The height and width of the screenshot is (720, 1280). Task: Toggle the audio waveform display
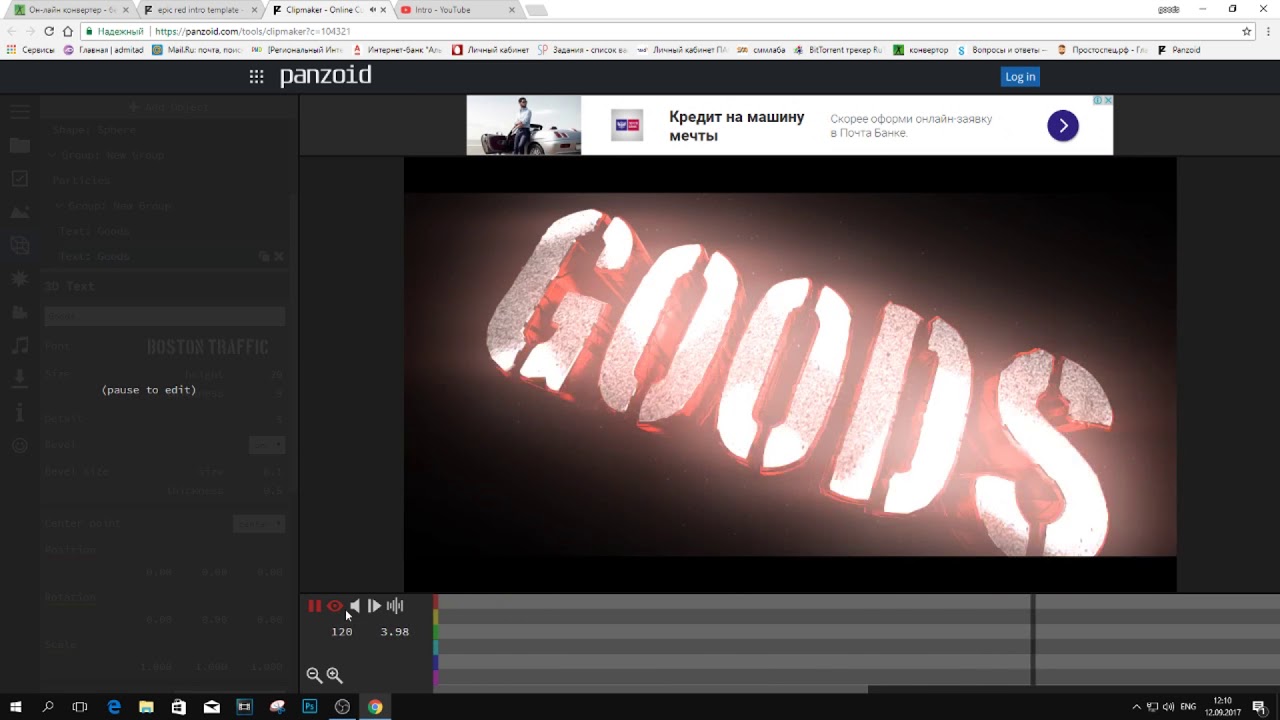point(395,606)
